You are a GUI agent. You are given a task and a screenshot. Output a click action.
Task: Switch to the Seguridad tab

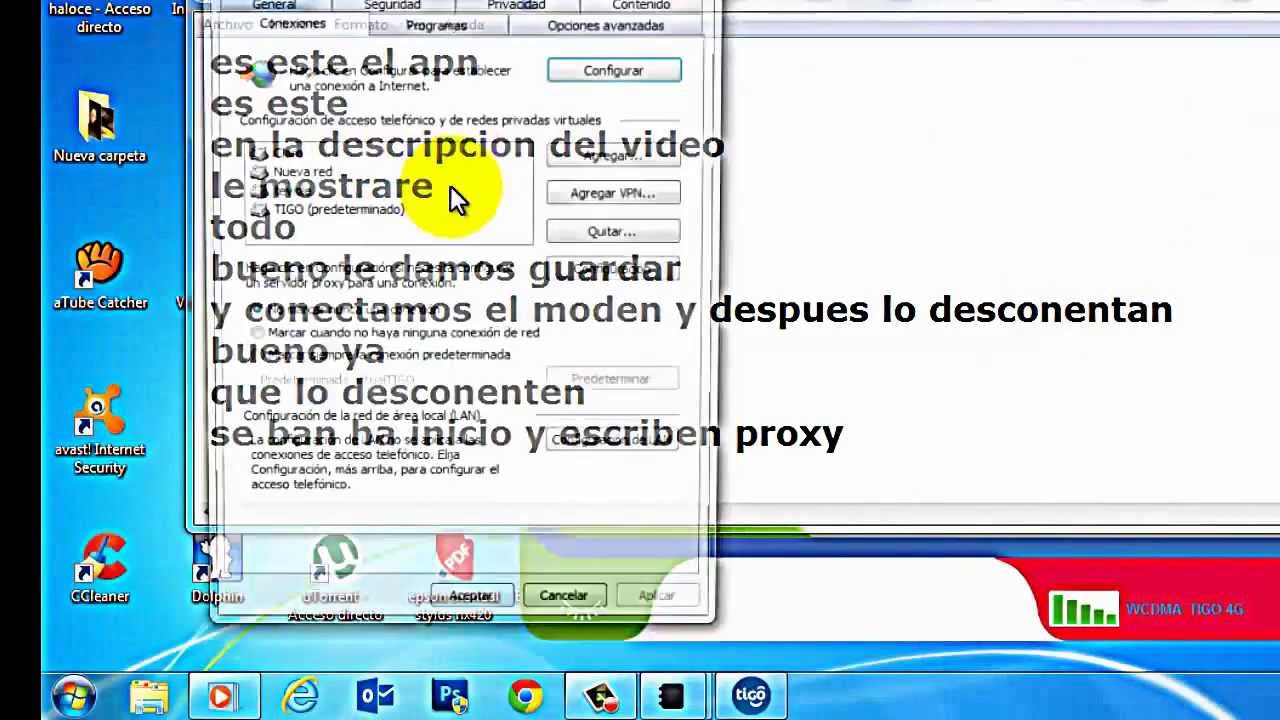click(x=392, y=5)
